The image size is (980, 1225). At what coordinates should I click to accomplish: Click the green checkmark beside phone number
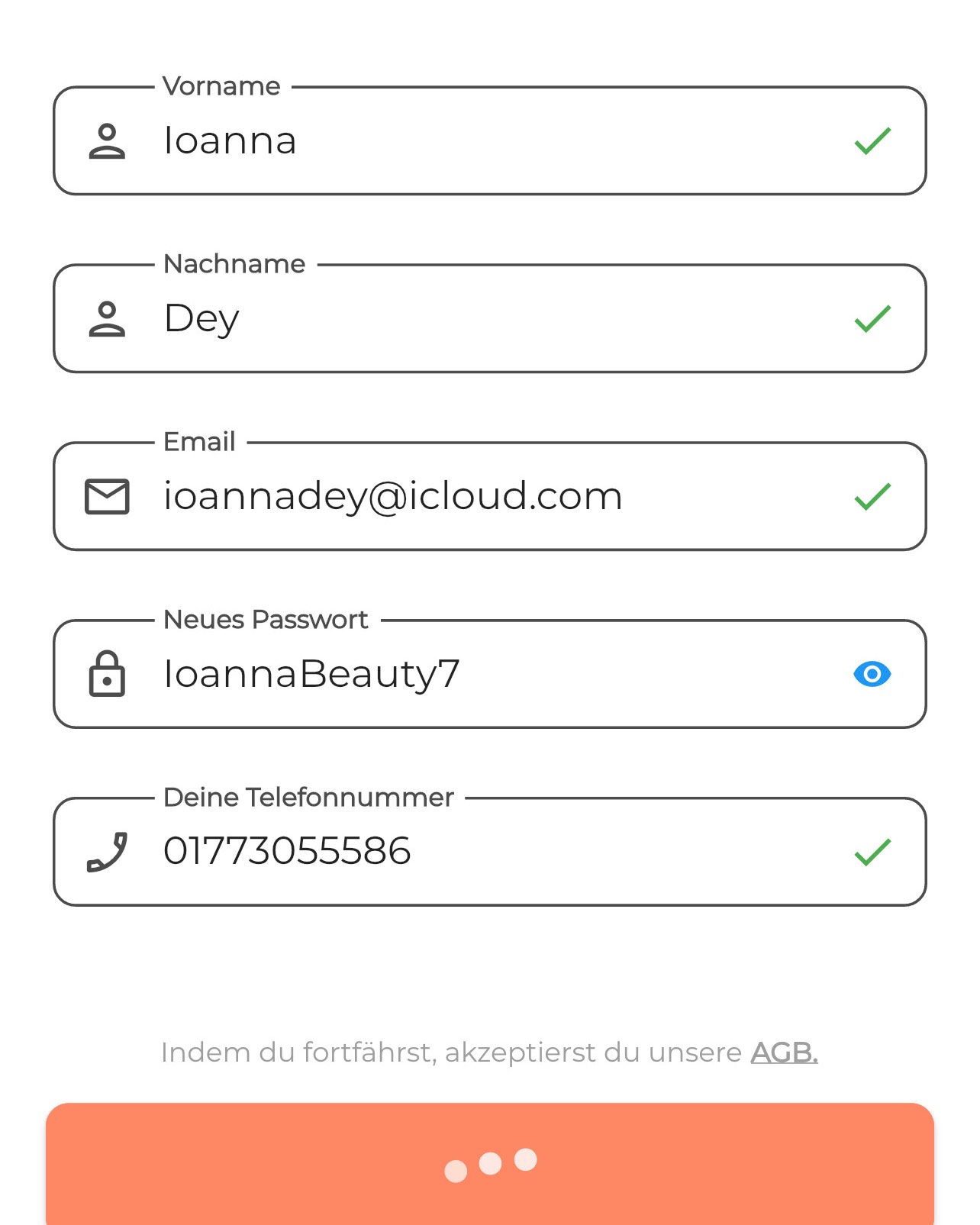[x=872, y=852]
